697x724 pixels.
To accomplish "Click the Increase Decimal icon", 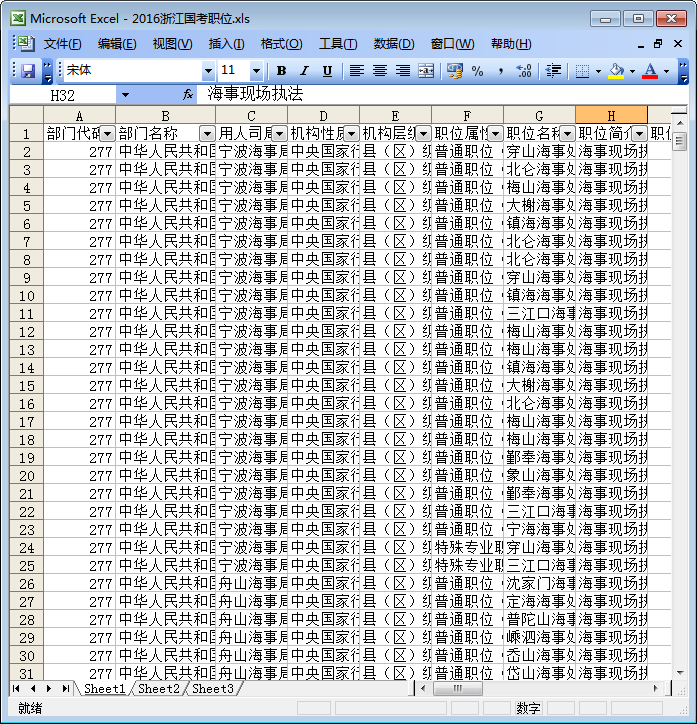I will click(524, 71).
